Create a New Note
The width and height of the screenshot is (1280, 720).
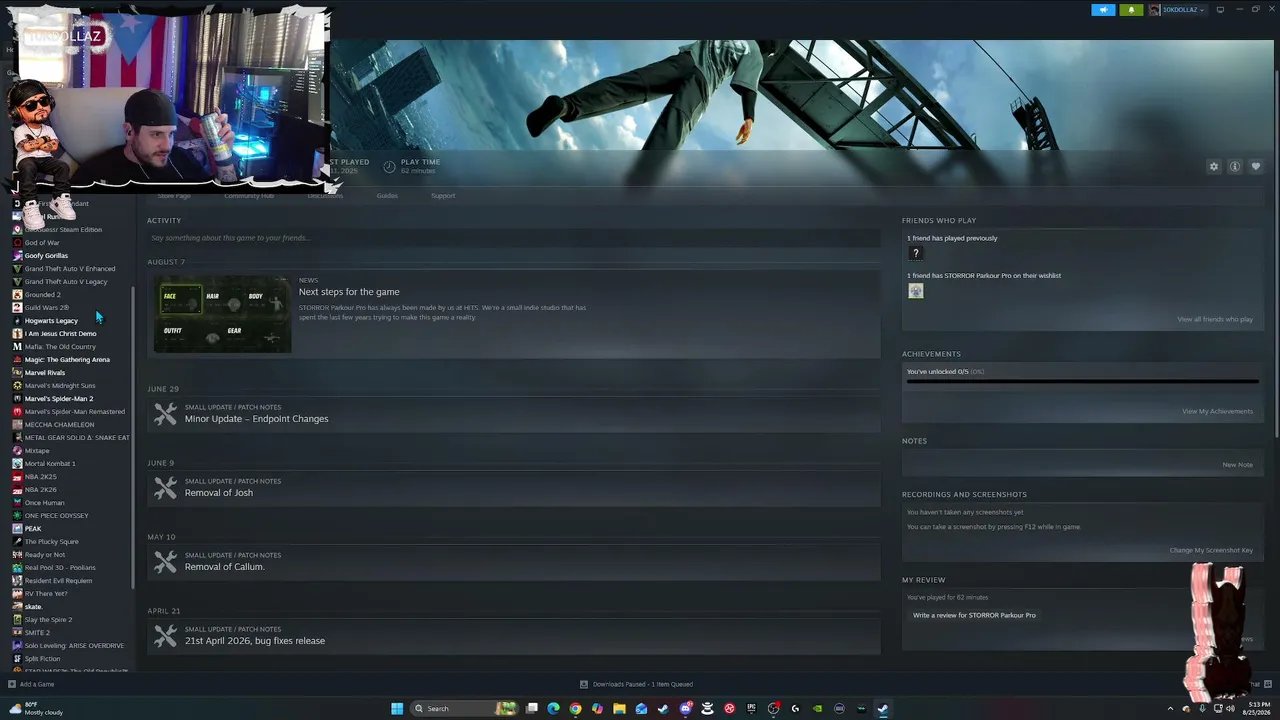point(1237,464)
